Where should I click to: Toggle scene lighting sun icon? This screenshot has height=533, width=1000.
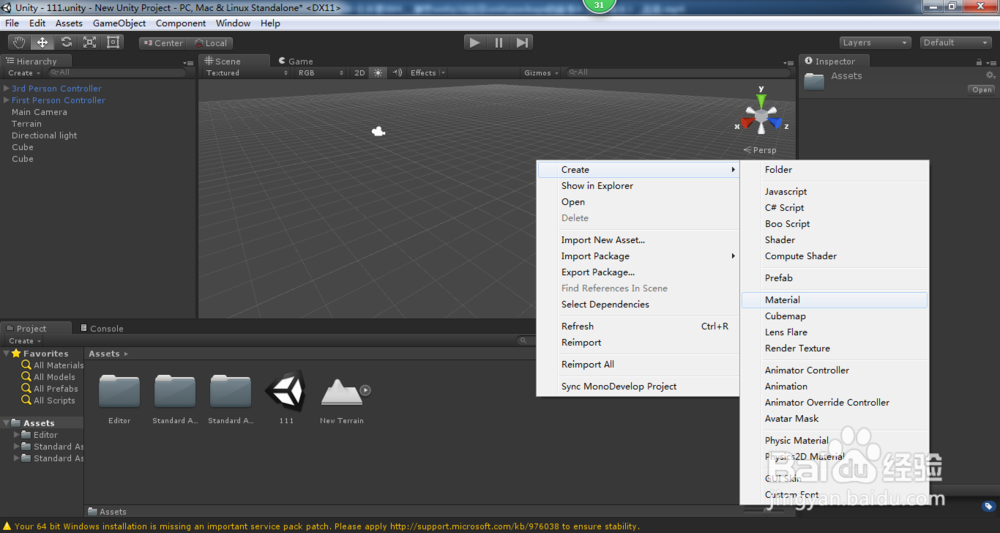tap(378, 73)
